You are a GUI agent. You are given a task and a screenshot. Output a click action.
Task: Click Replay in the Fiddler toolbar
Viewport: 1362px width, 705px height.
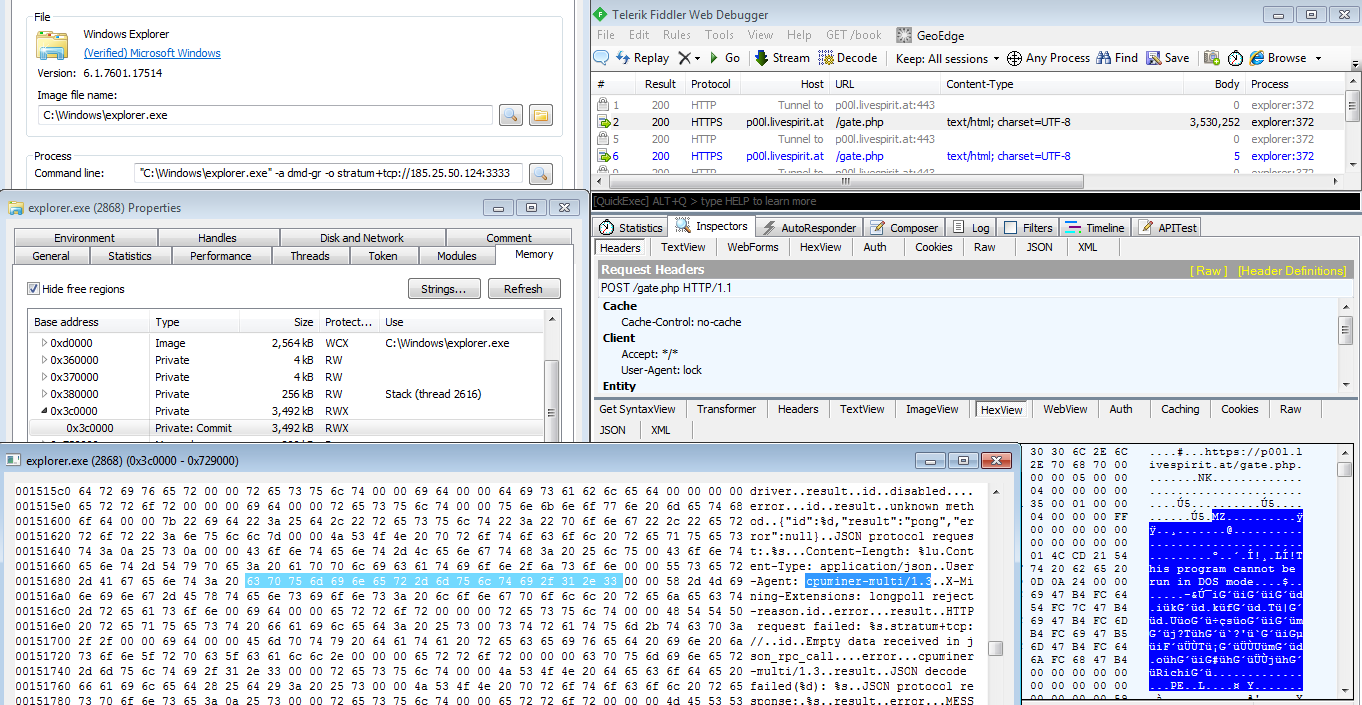click(x=643, y=58)
